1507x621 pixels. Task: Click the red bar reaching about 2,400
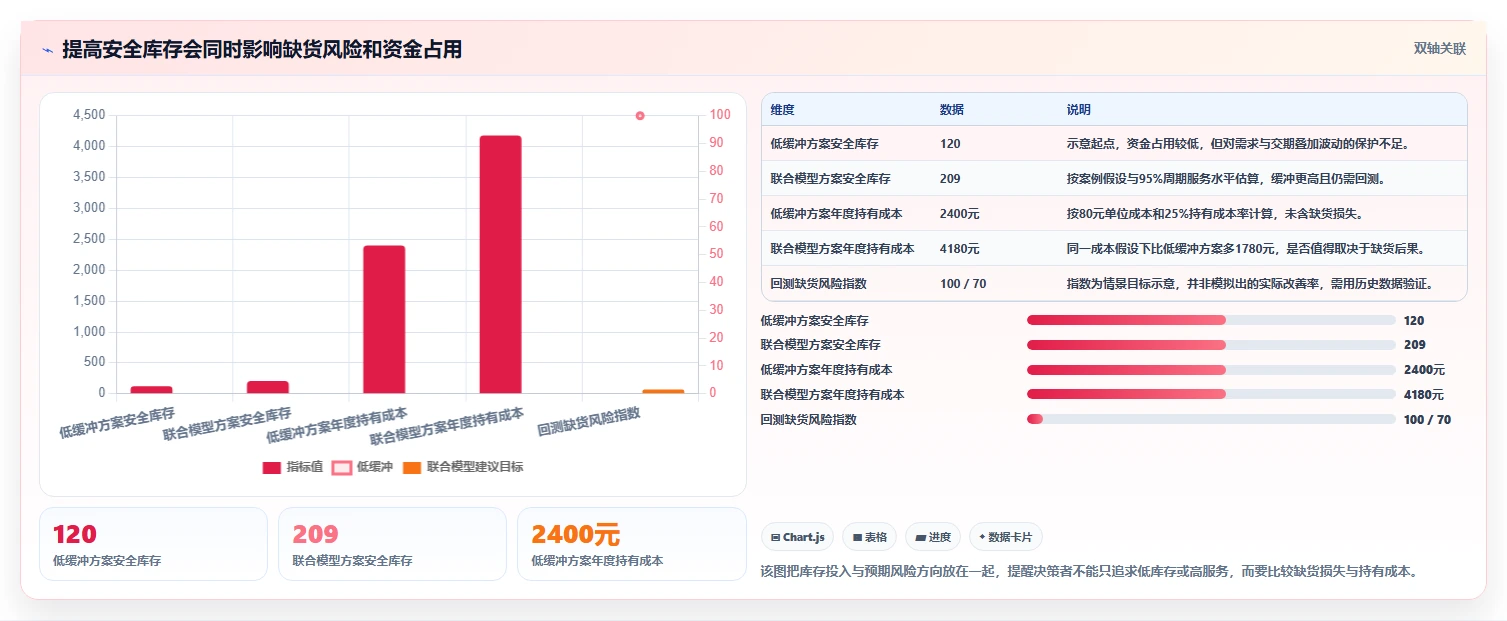tap(384, 319)
